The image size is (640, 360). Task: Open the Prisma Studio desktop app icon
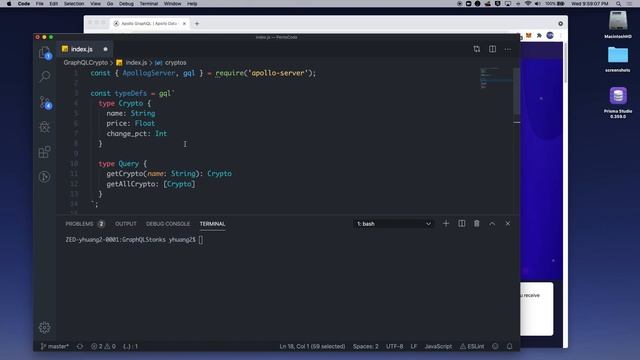[618, 102]
